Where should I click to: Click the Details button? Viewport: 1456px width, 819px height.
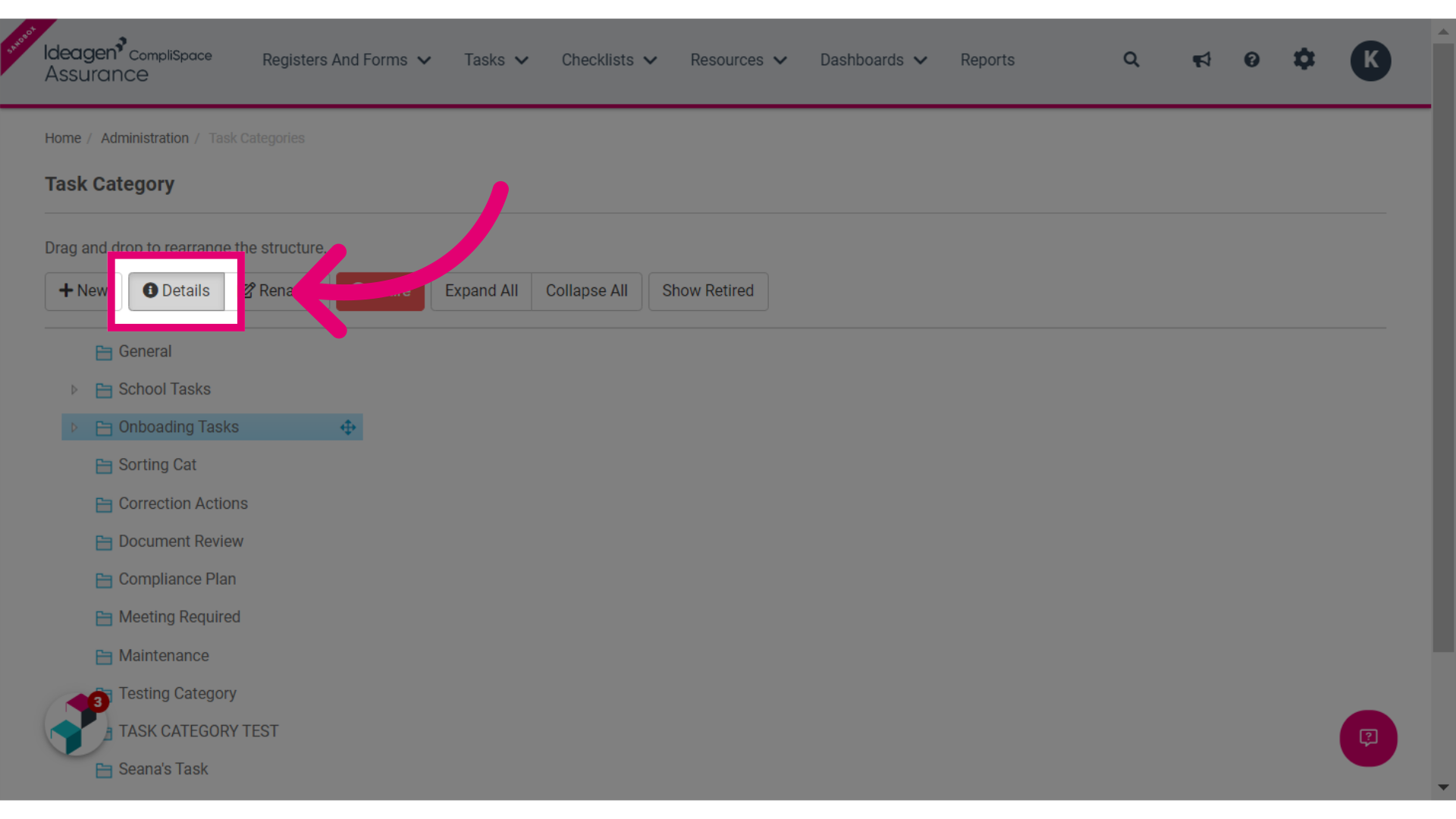tap(176, 291)
